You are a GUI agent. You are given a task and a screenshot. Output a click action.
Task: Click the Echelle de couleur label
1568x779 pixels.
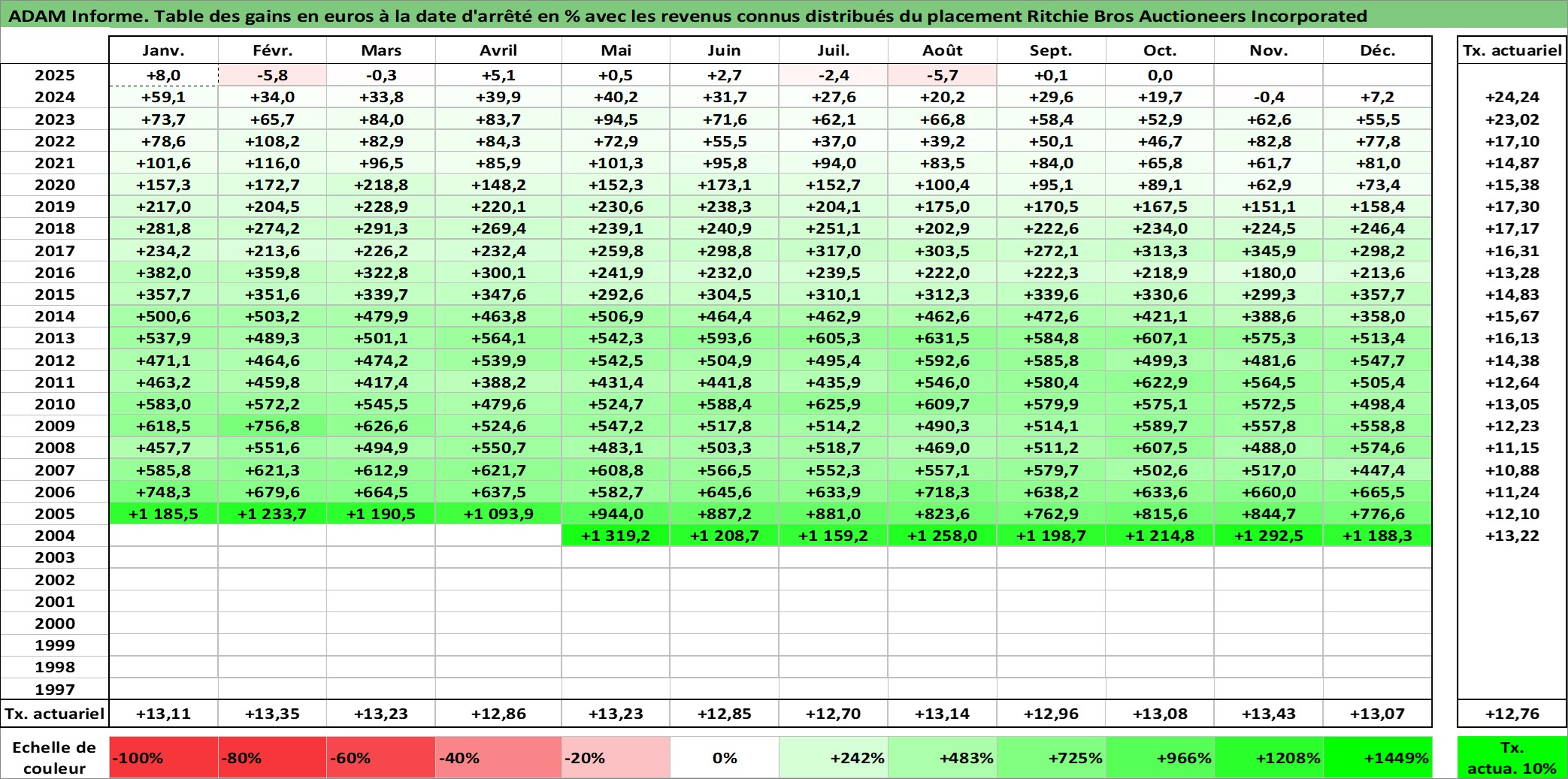pos(55,757)
